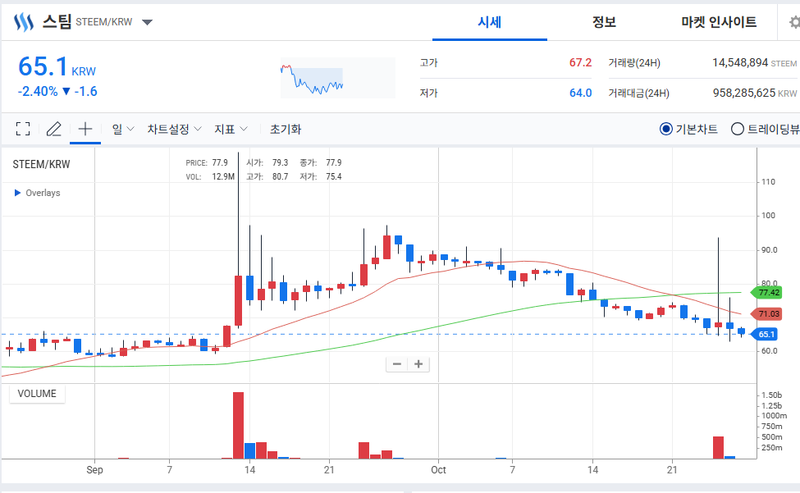Zoom in chart with plus button

pyautogui.click(x=418, y=364)
